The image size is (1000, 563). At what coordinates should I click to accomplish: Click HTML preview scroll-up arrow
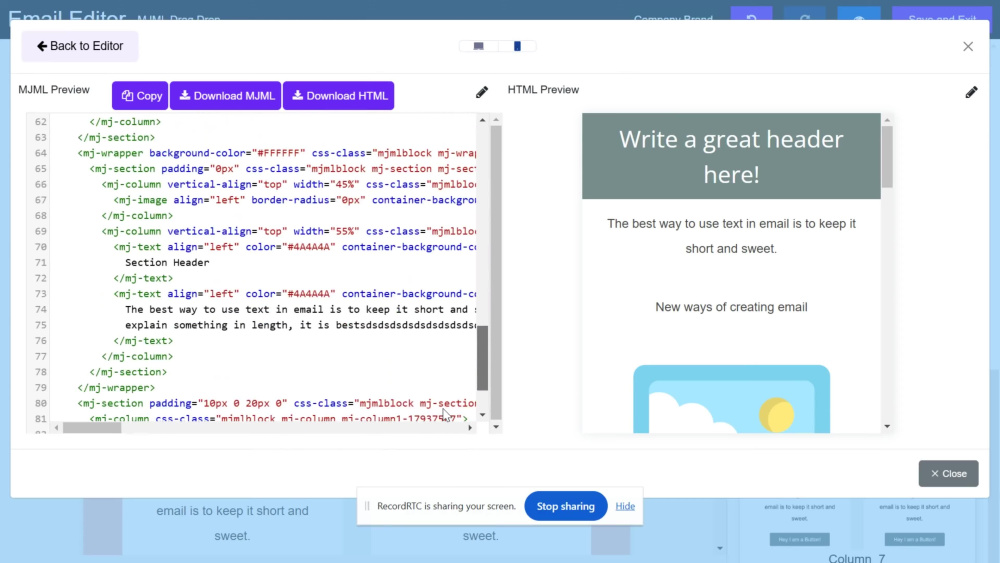887,119
